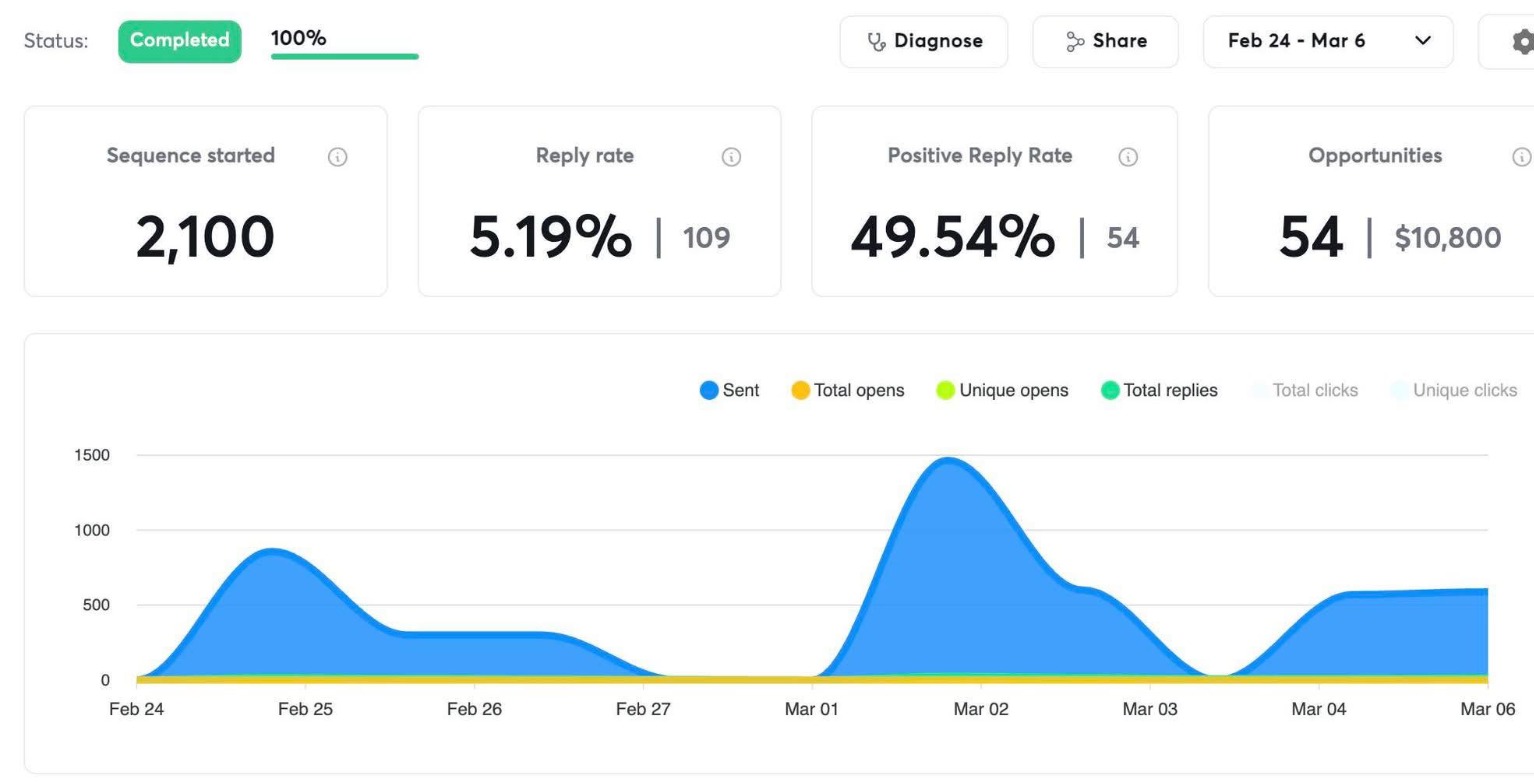Click info icon beside Positive Reply Rate
This screenshot has width=1534, height=783.
click(x=1128, y=157)
